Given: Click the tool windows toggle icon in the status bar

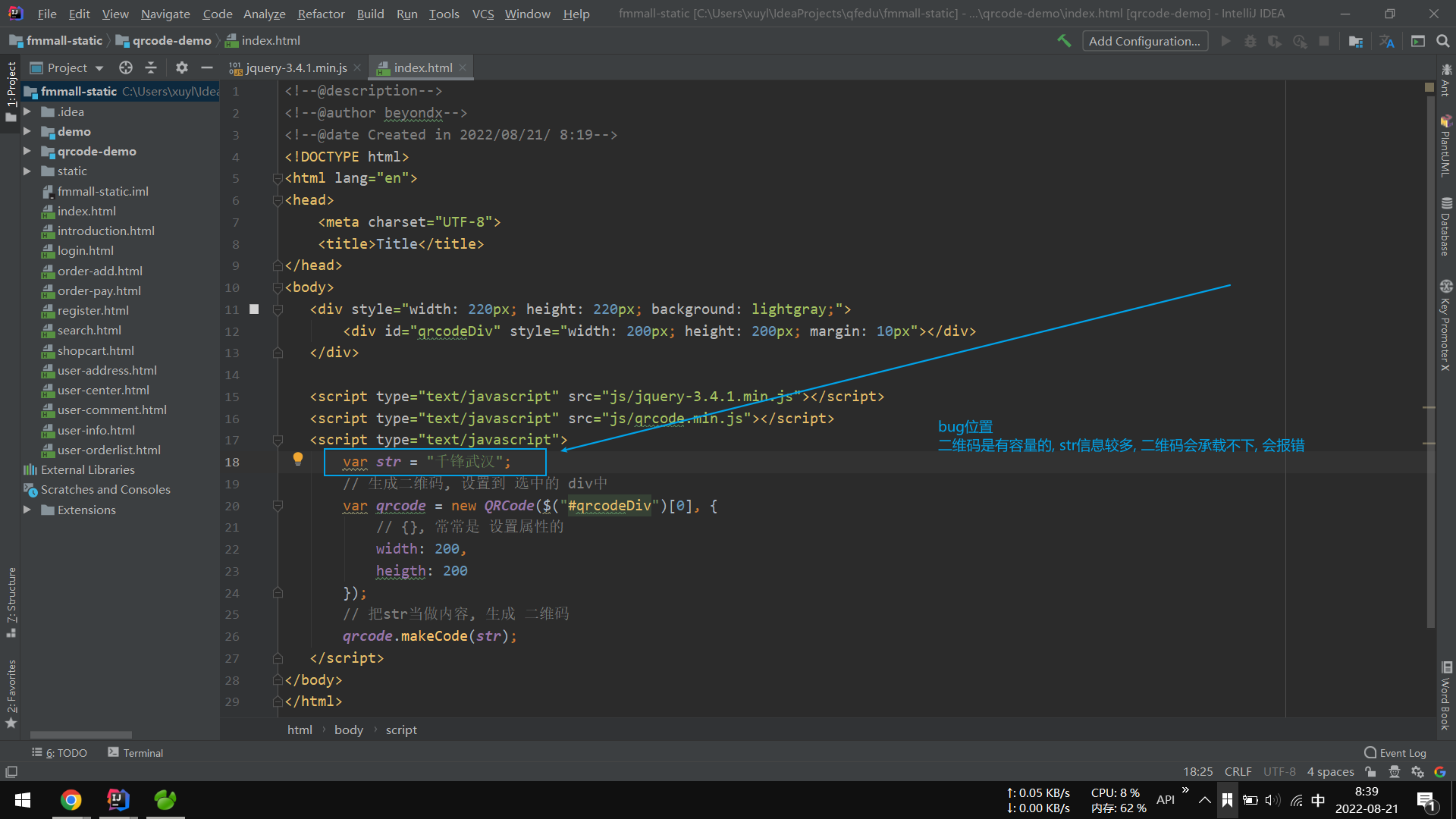Looking at the screenshot, I should 11,772.
